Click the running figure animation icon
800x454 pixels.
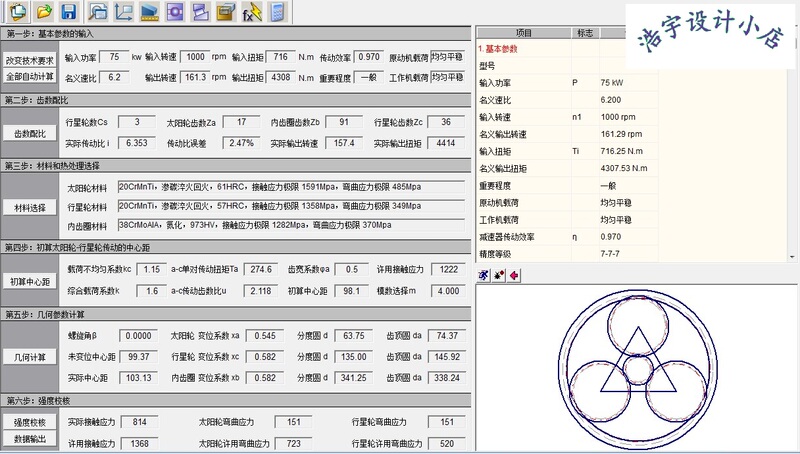[x=484, y=275]
